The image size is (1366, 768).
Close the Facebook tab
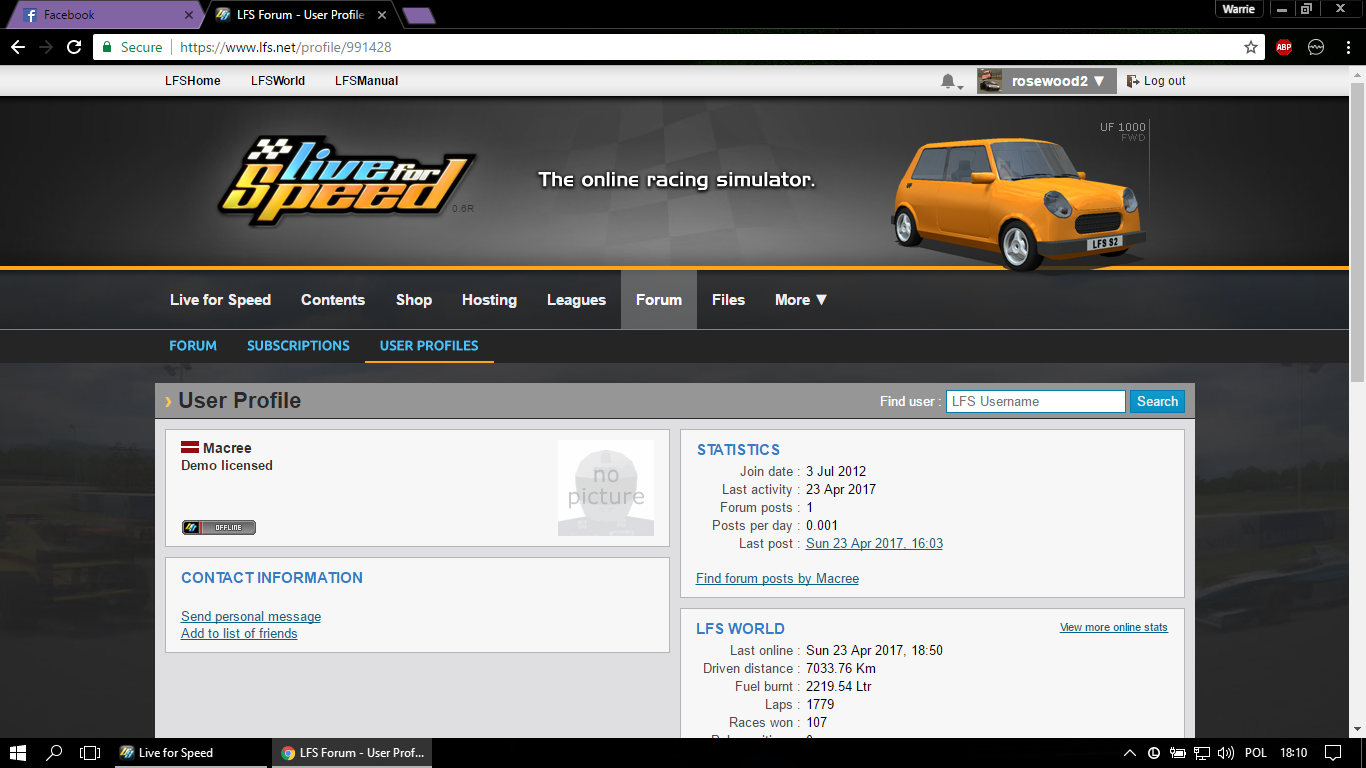coord(190,15)
